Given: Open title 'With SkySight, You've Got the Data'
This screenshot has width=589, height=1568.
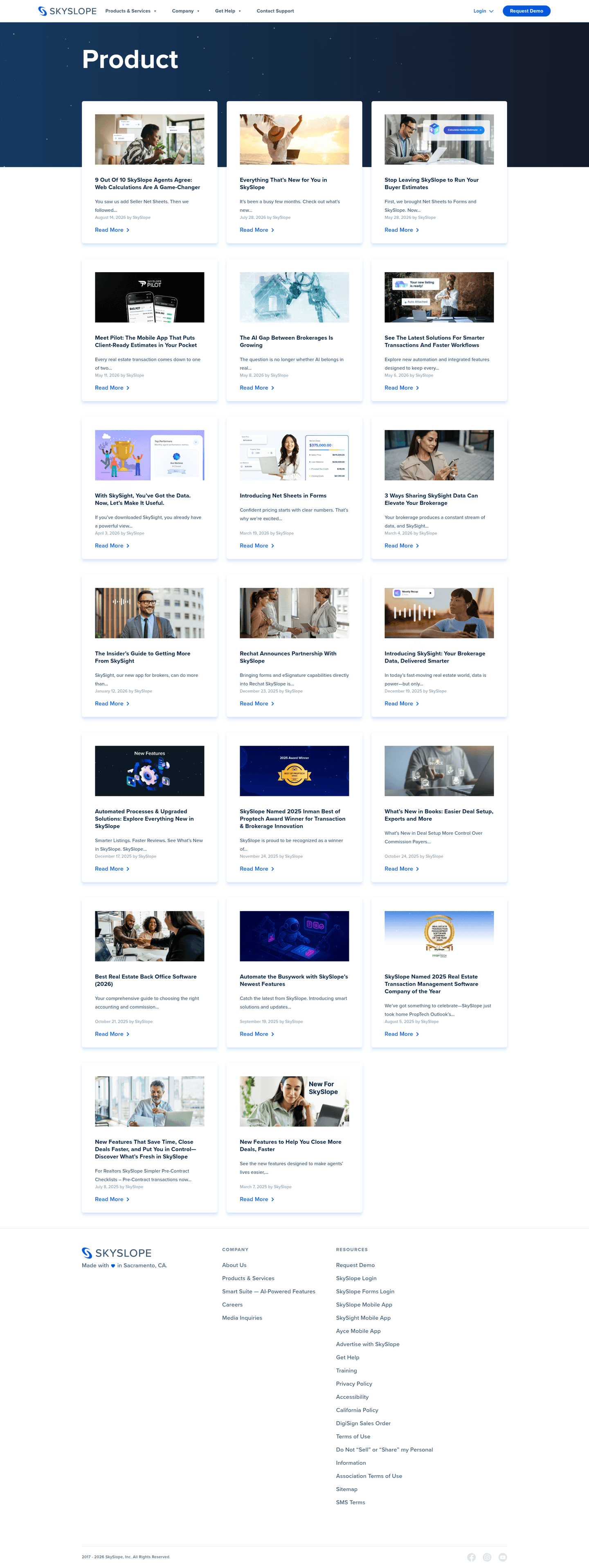Looking at the screenshot, I should [142, 499].
